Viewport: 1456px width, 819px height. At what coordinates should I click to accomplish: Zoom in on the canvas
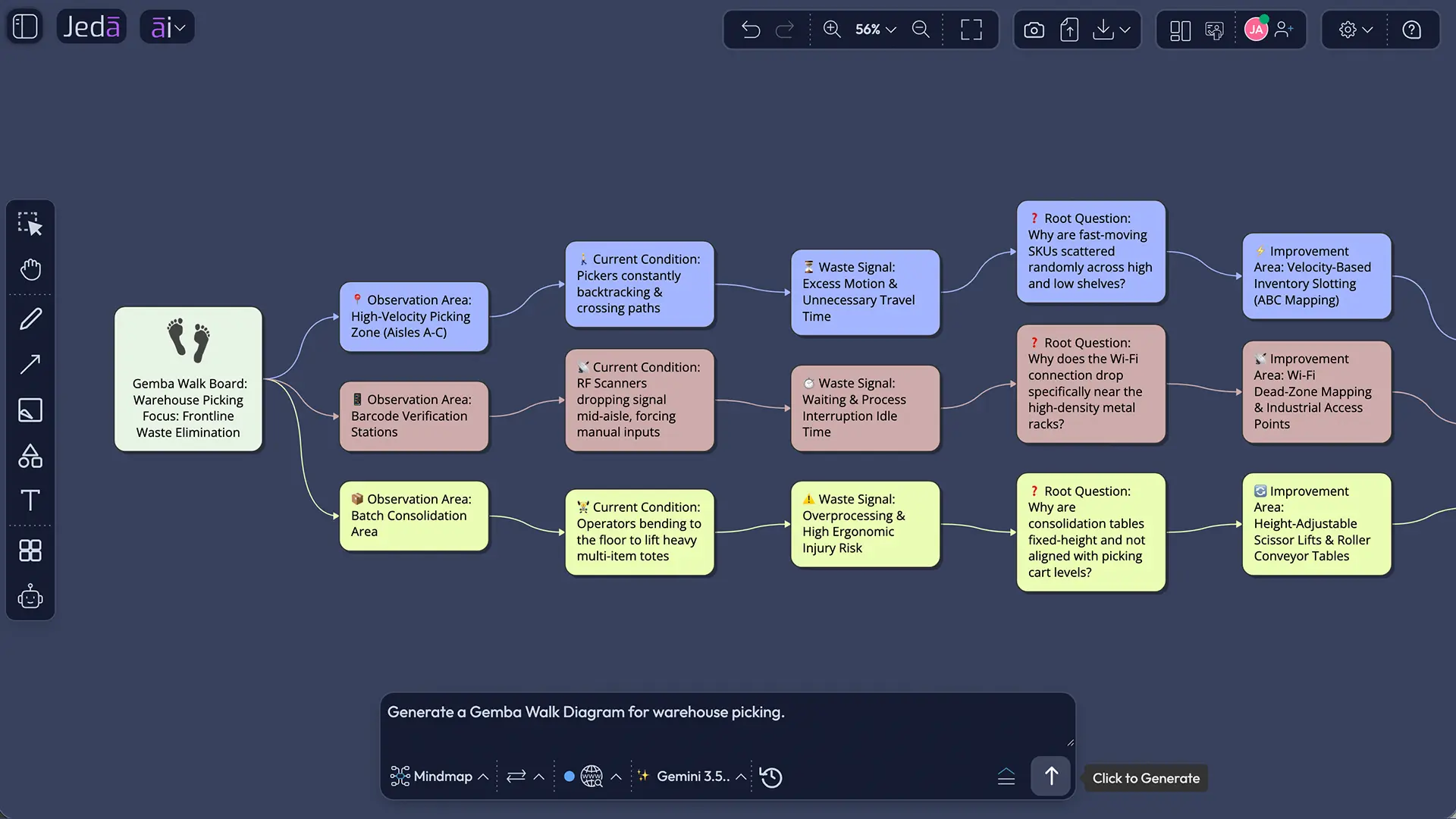click(832, 30)
